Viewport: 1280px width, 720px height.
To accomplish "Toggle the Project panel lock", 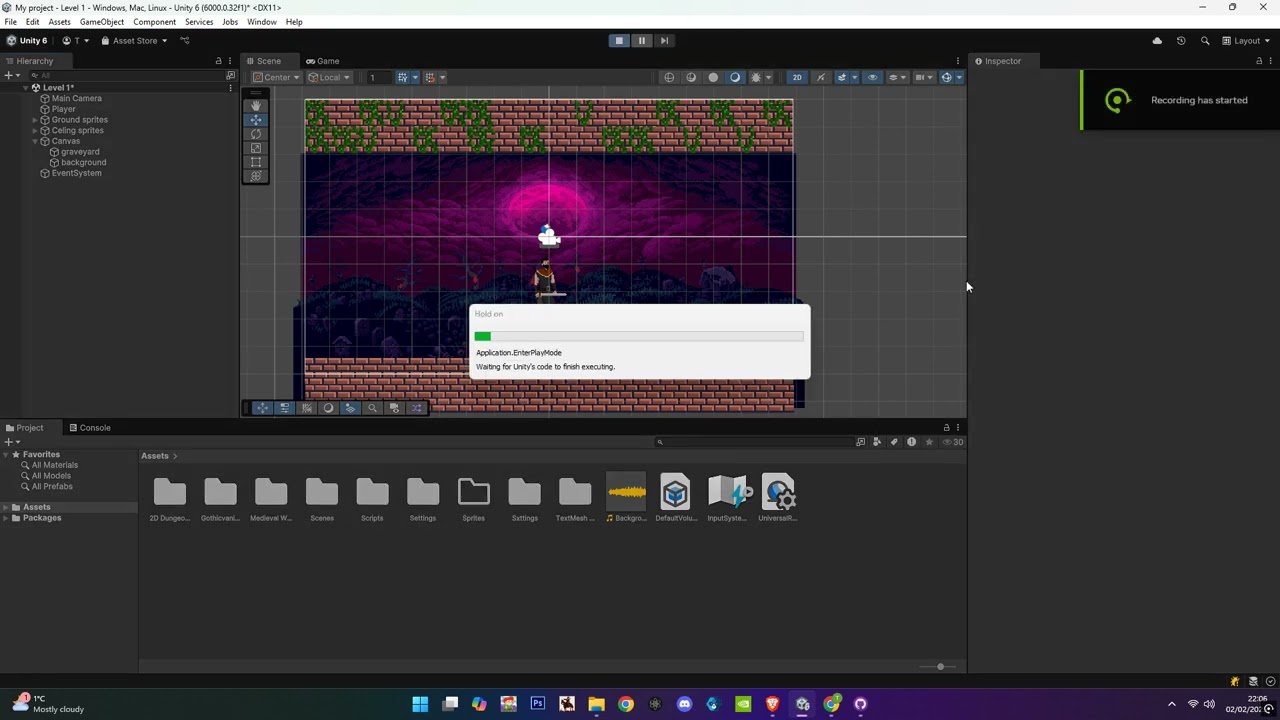I will [946, 428].
